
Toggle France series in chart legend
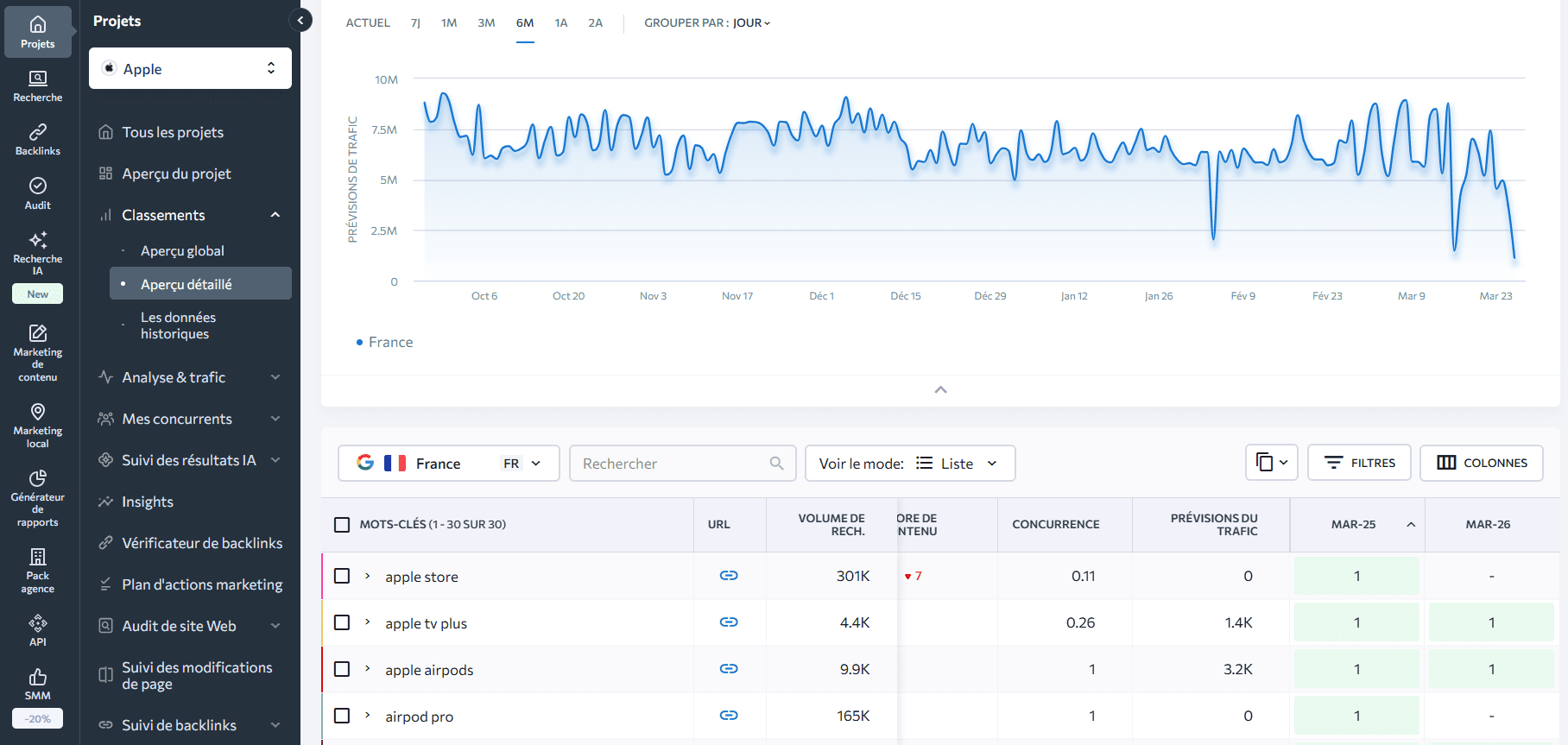385,342
